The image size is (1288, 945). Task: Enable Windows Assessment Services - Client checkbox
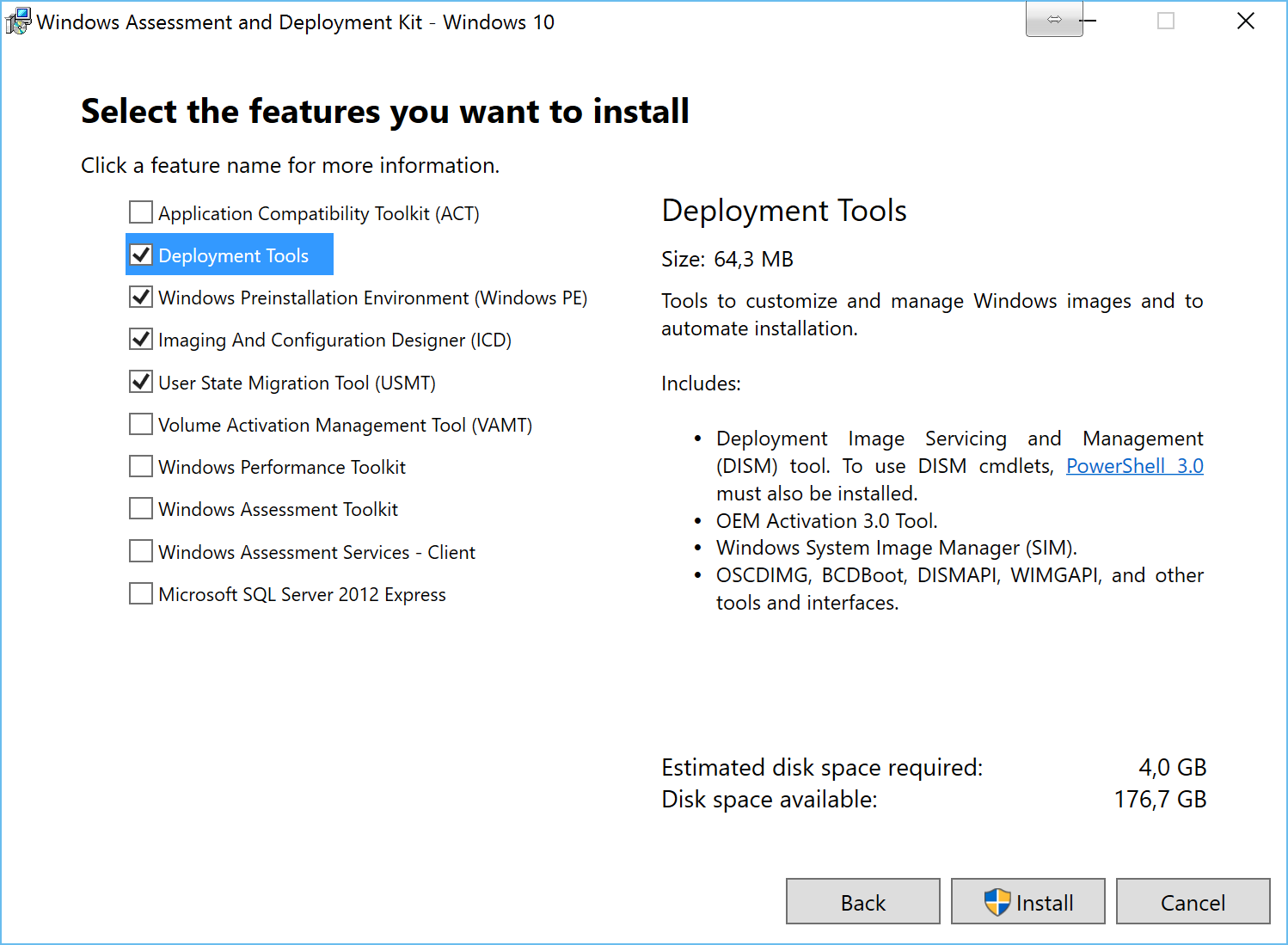pyautogui.click(x=141, y=551)
